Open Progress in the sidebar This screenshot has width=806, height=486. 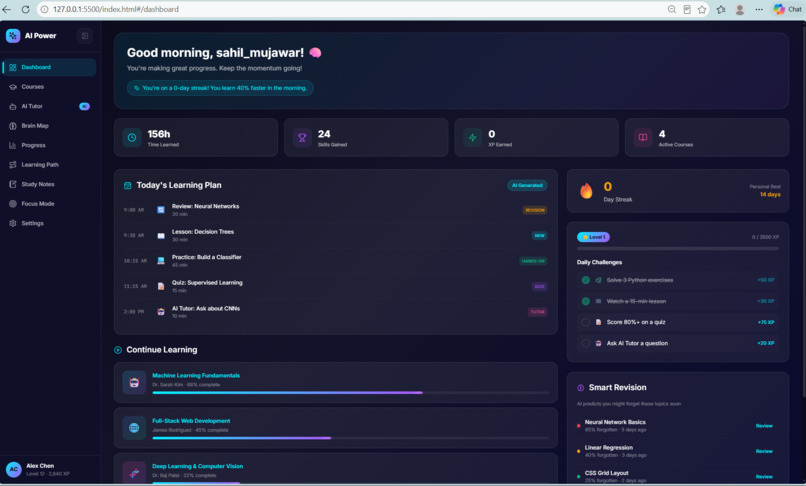(x=49, y=146)
